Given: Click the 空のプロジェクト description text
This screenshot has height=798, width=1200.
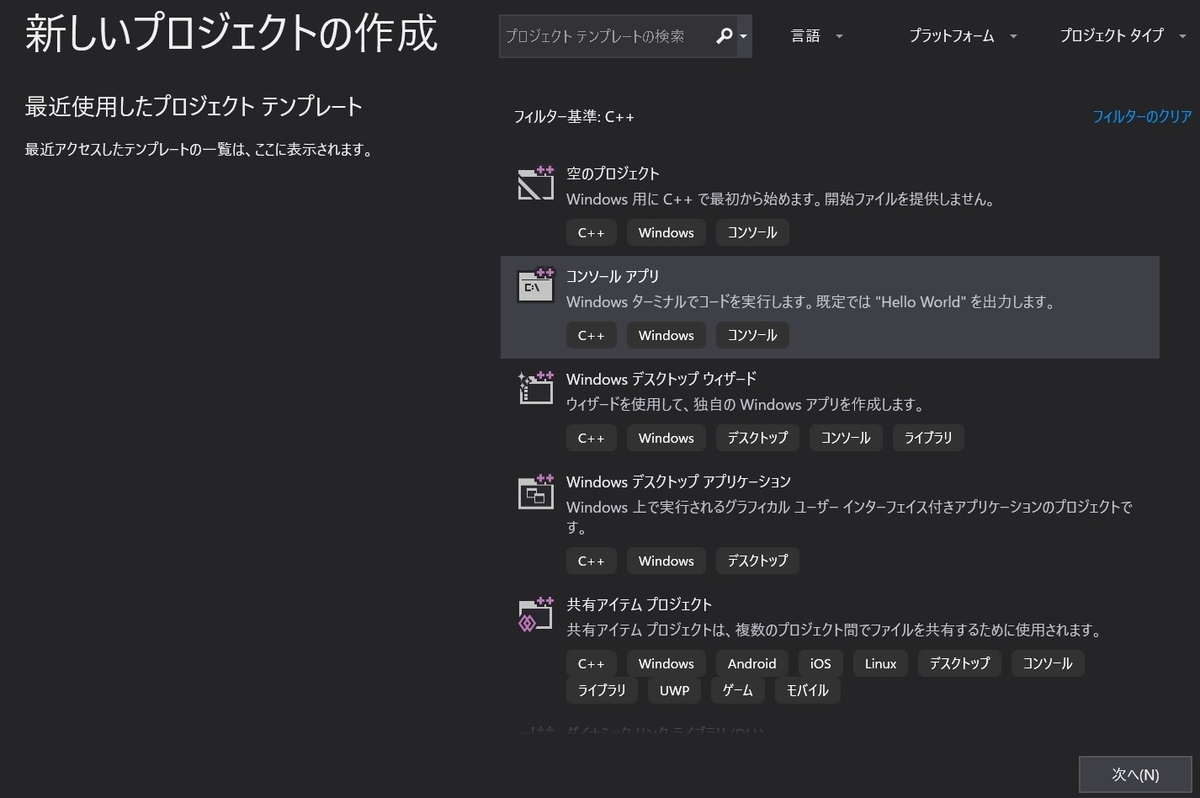Looking at the screenshot, I should [x=782, y=199].
